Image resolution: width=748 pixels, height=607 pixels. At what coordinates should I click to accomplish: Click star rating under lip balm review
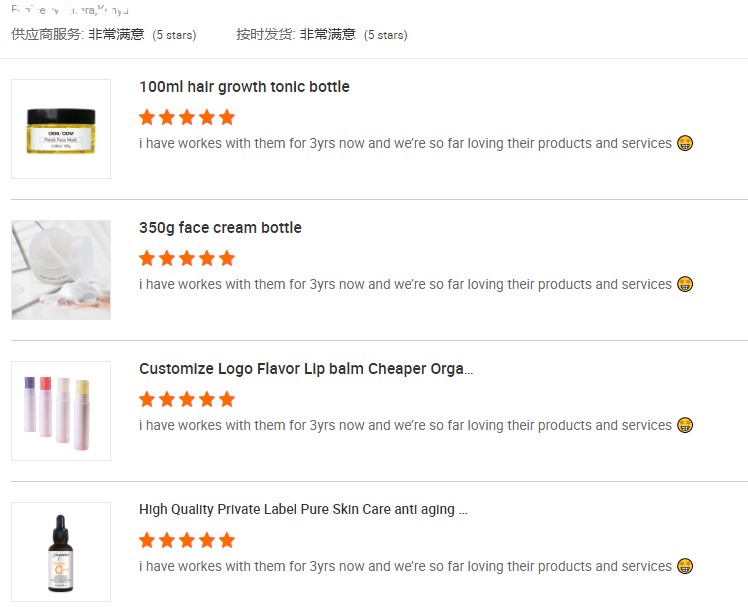pyautogui.click(x=187, y=399)
